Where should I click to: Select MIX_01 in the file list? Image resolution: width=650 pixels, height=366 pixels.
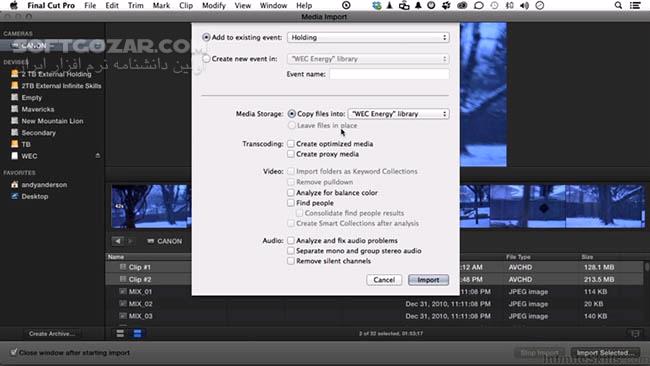[140, 291]
